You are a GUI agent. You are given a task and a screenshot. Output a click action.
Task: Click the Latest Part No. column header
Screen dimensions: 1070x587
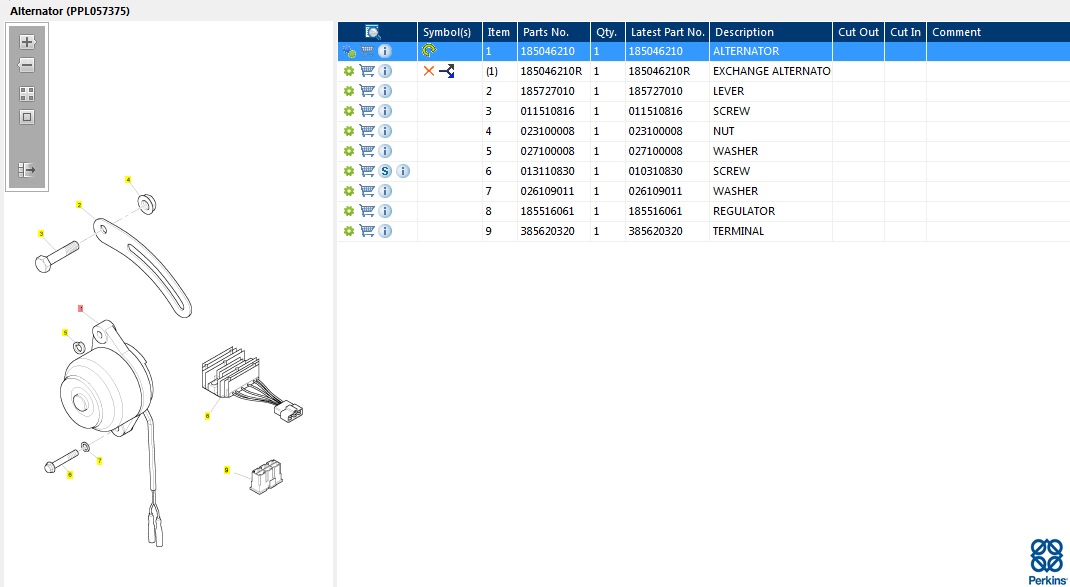(x=667, y=32)
